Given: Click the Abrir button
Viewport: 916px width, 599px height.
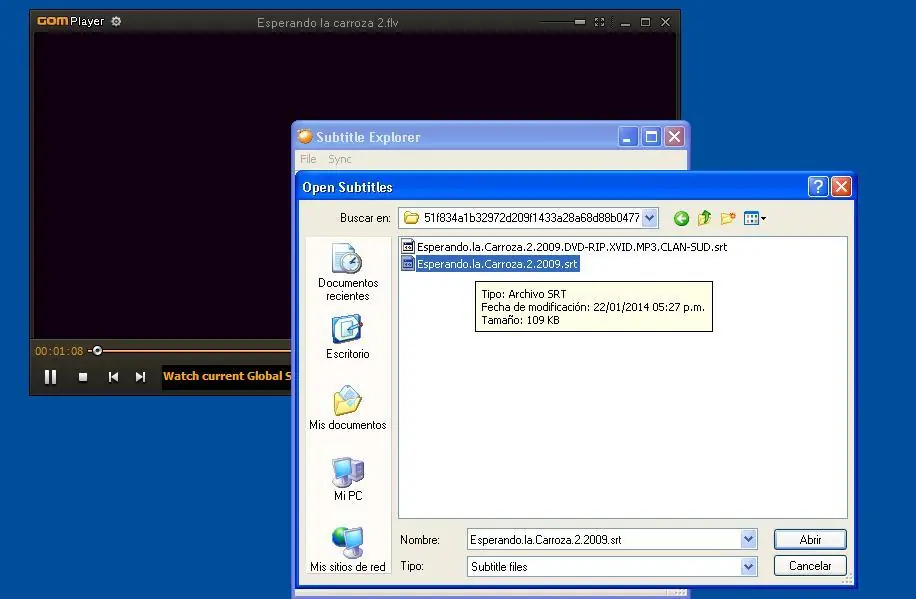Looking at the screenshot, I should click(x=810, y=540).
